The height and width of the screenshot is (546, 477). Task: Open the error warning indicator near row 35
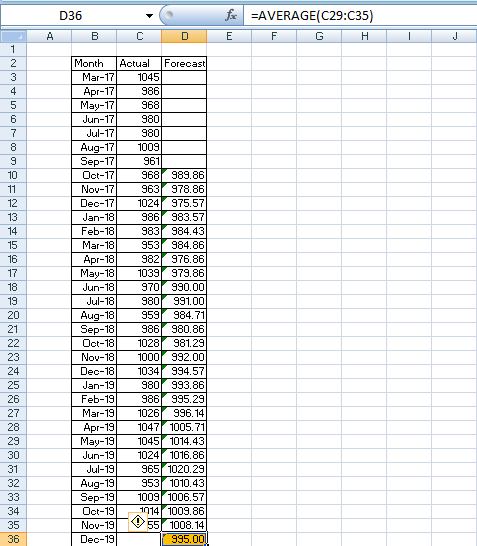click(138, 522)
